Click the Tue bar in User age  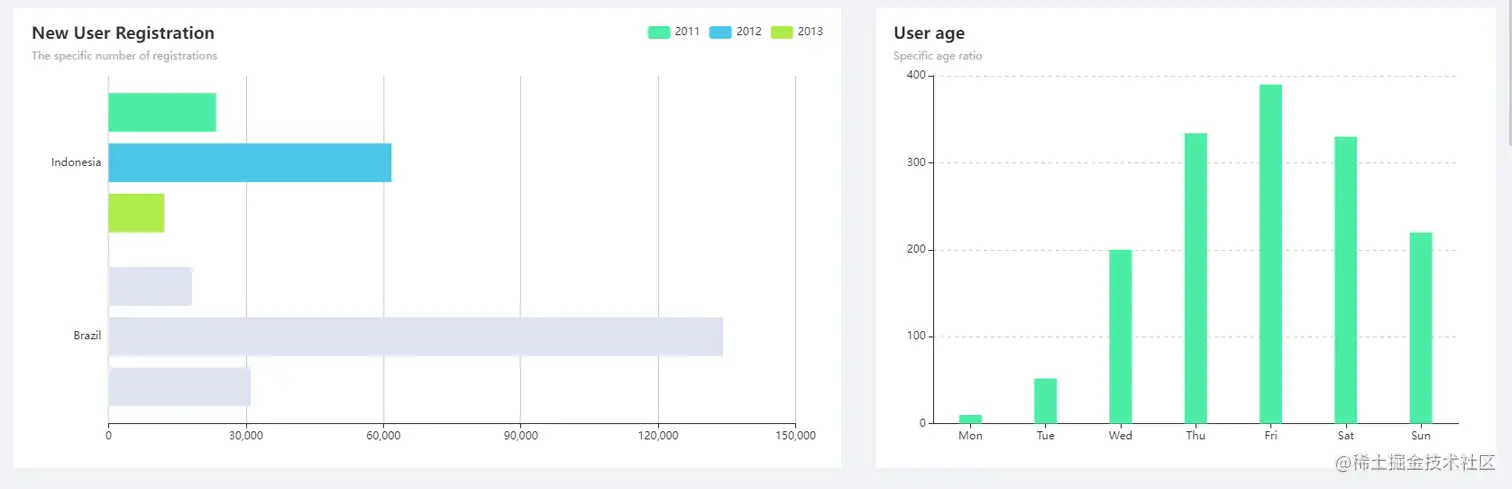(x=1045, y=401)
